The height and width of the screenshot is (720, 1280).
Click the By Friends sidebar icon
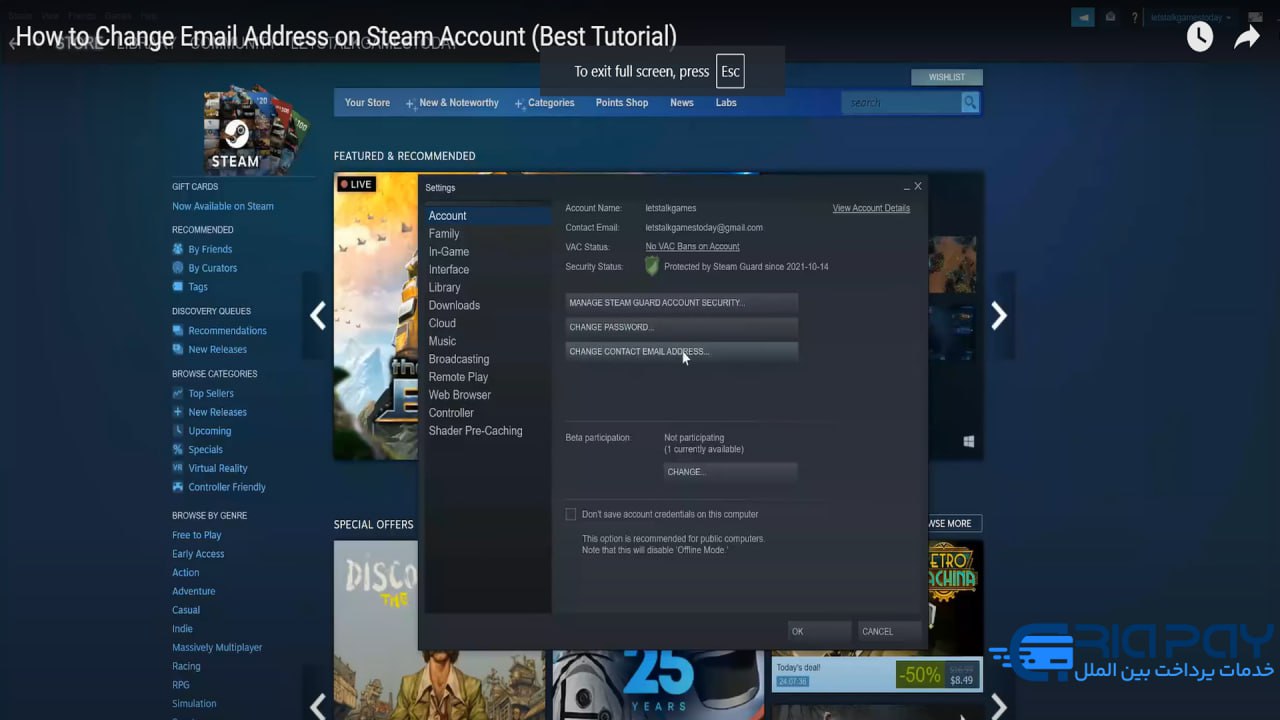[x=178, y=249]
